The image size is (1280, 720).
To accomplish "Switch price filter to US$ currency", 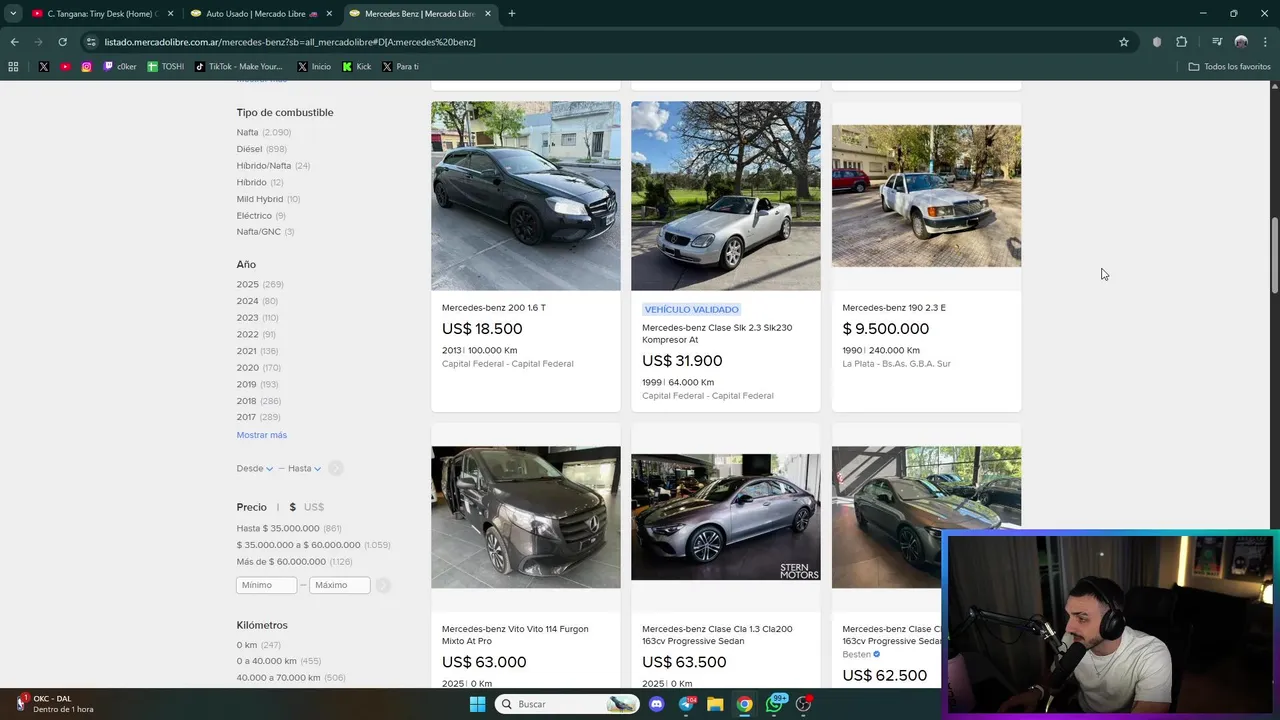I will coord(314,507).
